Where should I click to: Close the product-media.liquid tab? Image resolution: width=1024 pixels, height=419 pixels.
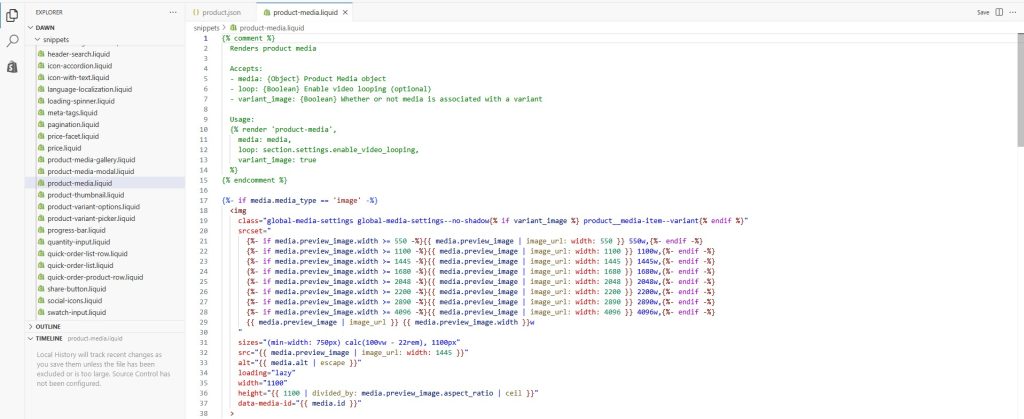click(x=346, y=12)
